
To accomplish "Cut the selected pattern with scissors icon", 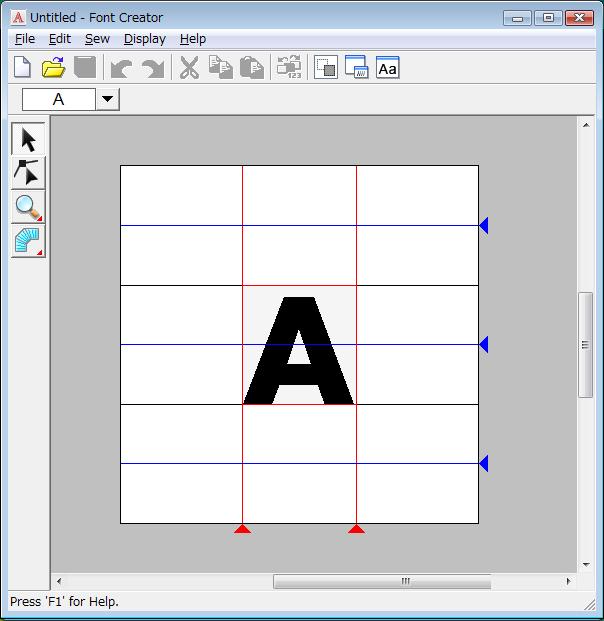I will pyautogui.click(x=189, y=67).
